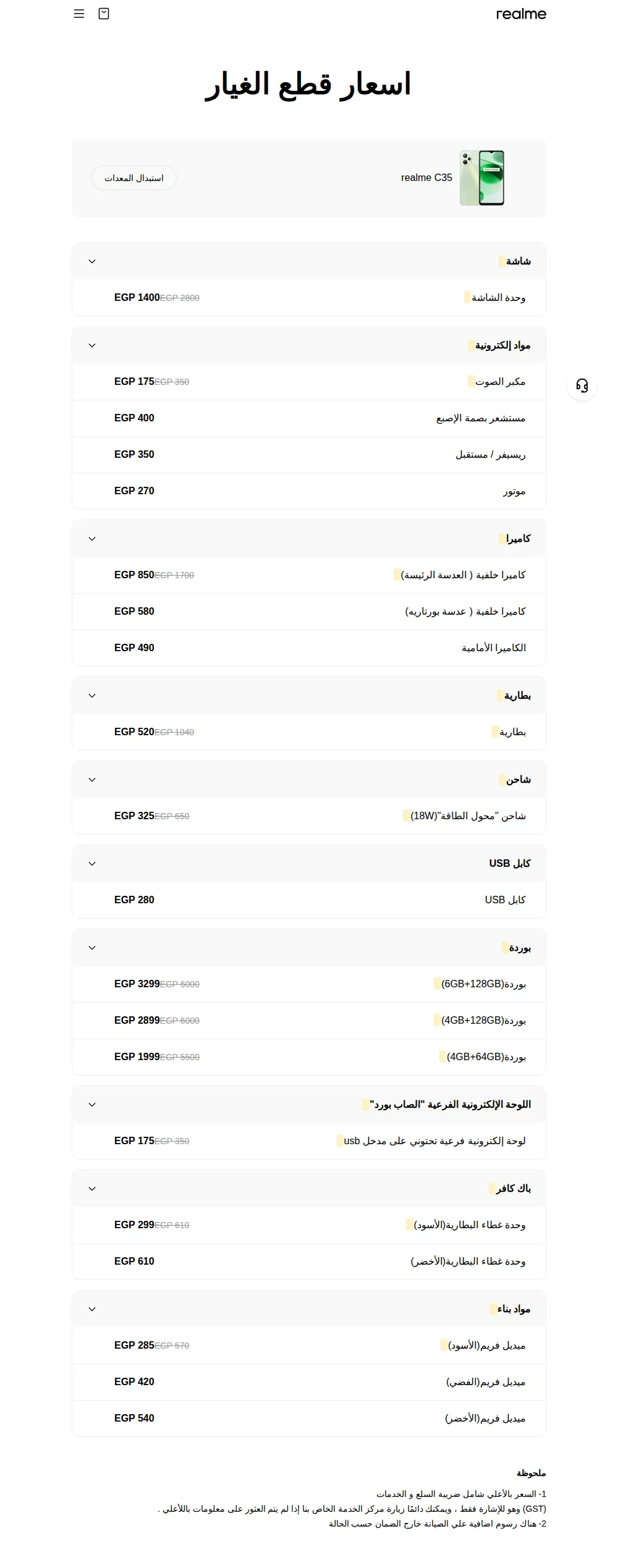Select the وحدة الشاشة price row
The height and width of the screenshot is (1568, 618).
309,298
